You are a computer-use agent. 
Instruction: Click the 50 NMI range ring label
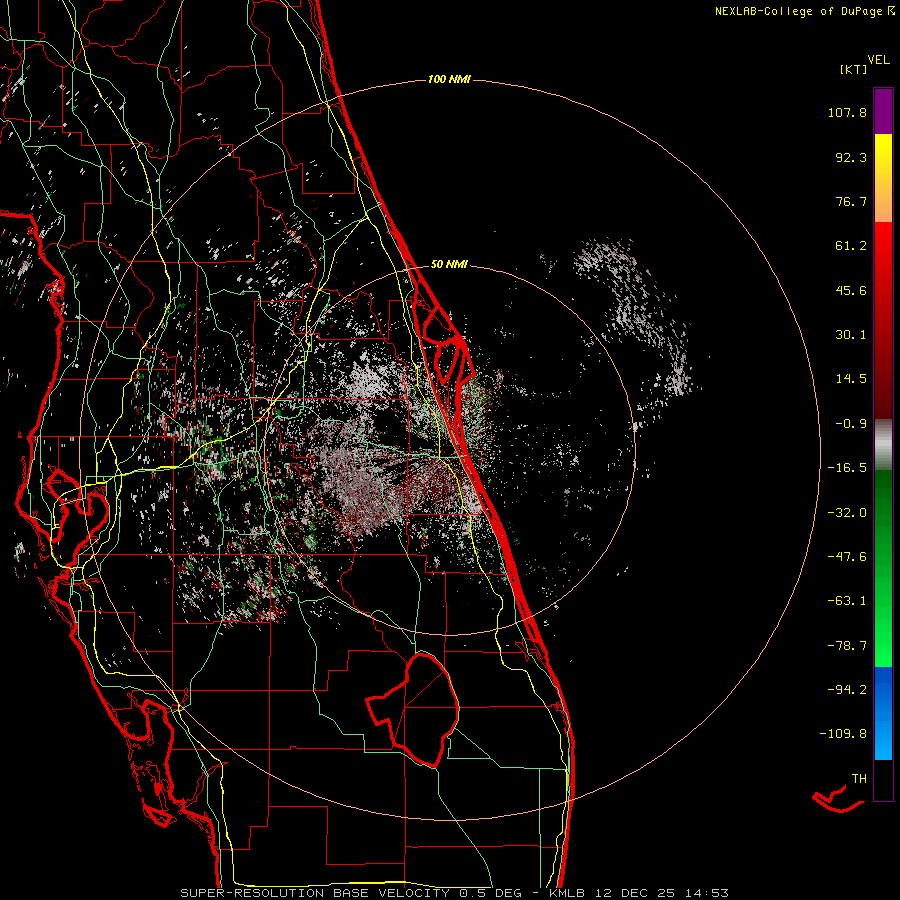tap(449, 265)
